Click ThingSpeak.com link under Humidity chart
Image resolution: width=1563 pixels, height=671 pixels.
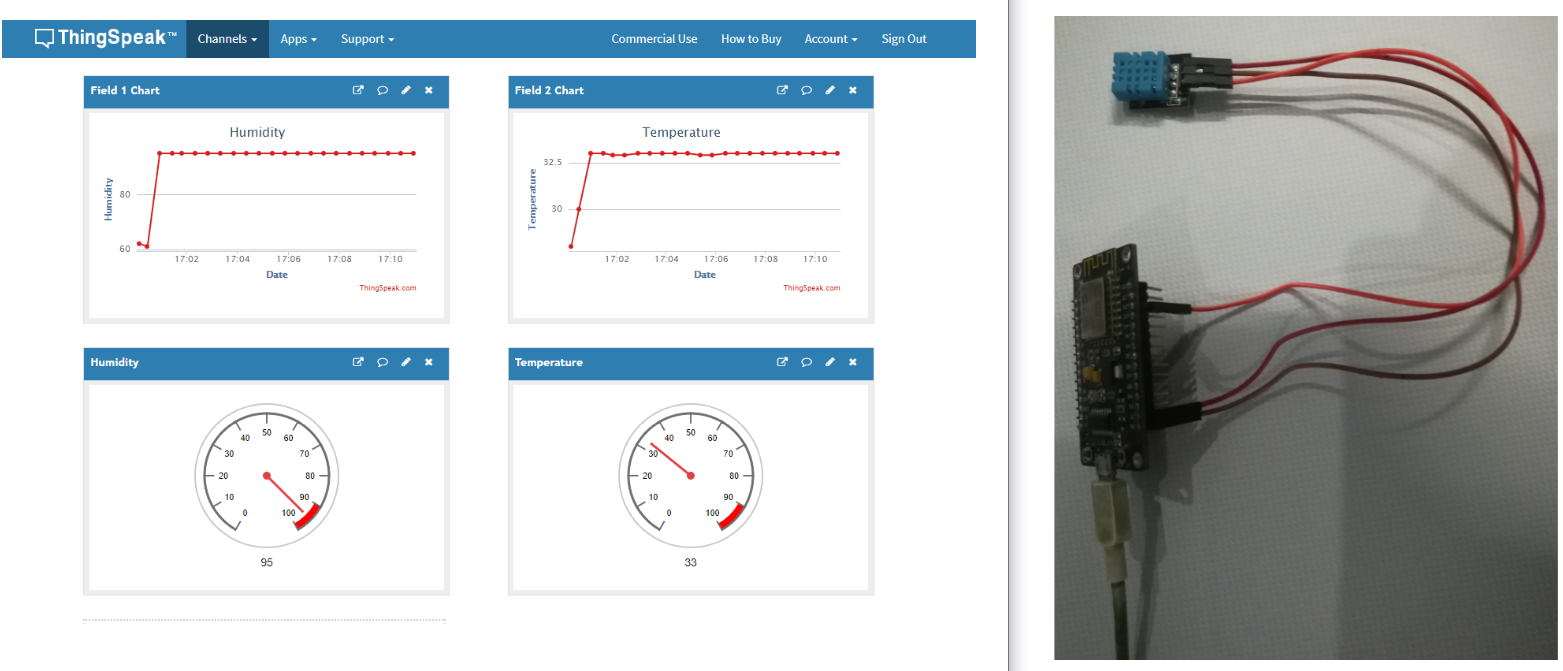coord(387,288)
